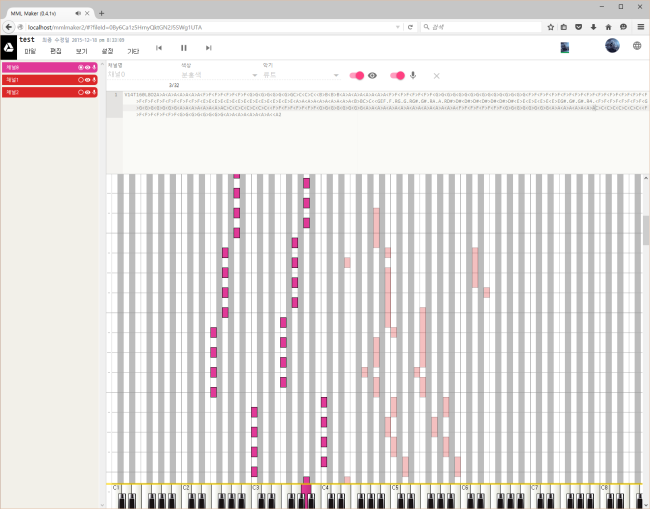The image size is (650, 509).
Task: Click the round user profile avatar
Action: point(612,46)
